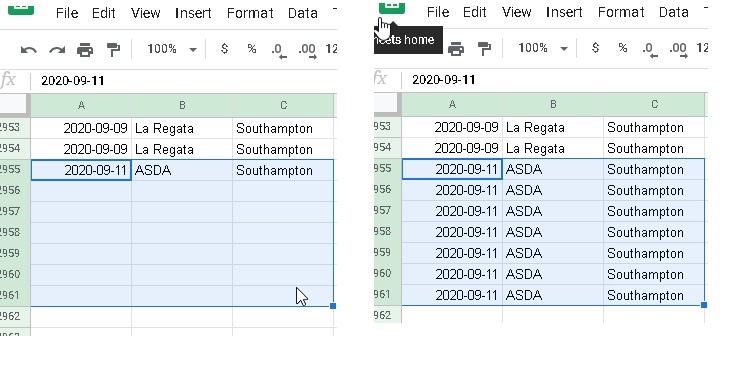Viewport: 741px width, 373px height.
Task: Click La Regata in row 2954 left window
Action: 182,149
